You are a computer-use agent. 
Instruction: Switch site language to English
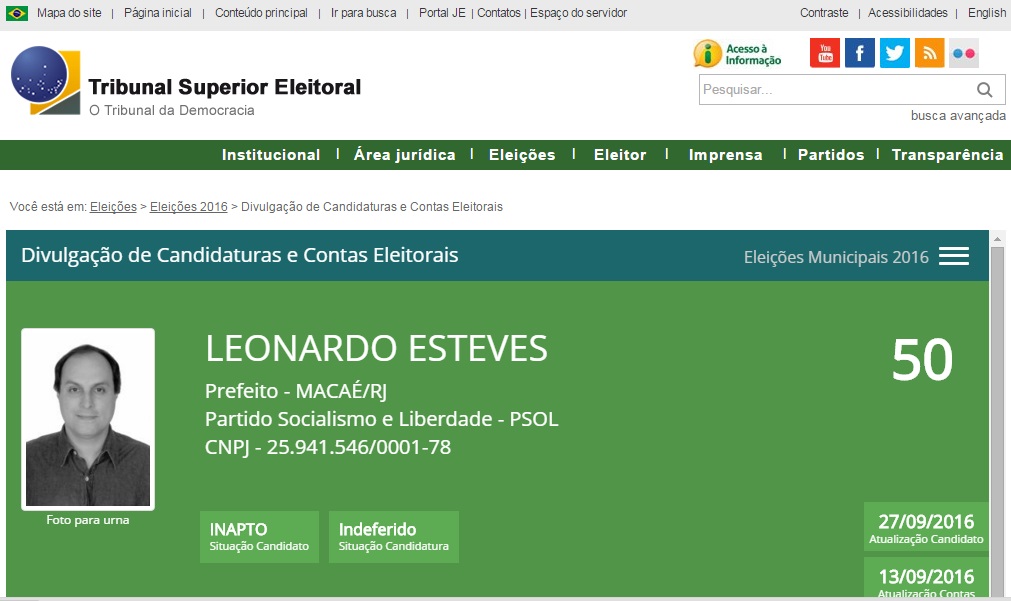[x=987, y=13]
